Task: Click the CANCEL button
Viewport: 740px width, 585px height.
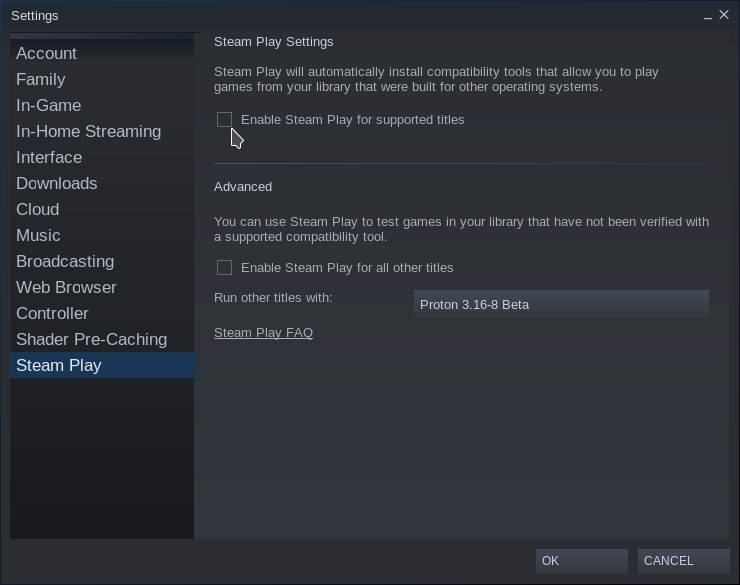Action: [683, 560]
